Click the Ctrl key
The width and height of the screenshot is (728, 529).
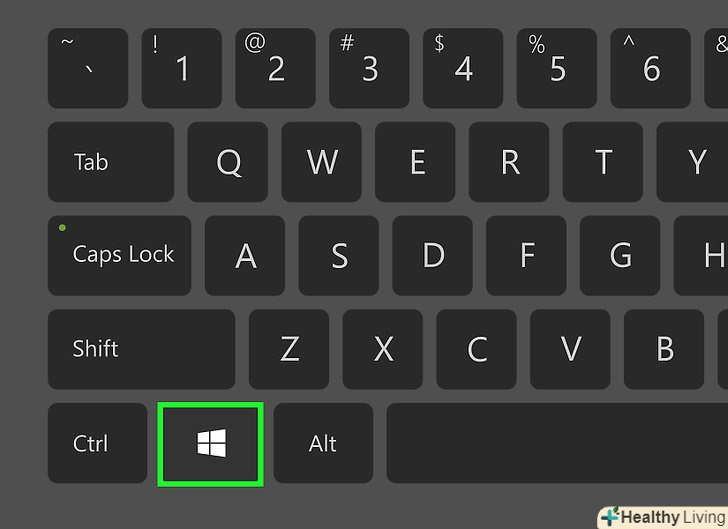(x=98, y=443)
